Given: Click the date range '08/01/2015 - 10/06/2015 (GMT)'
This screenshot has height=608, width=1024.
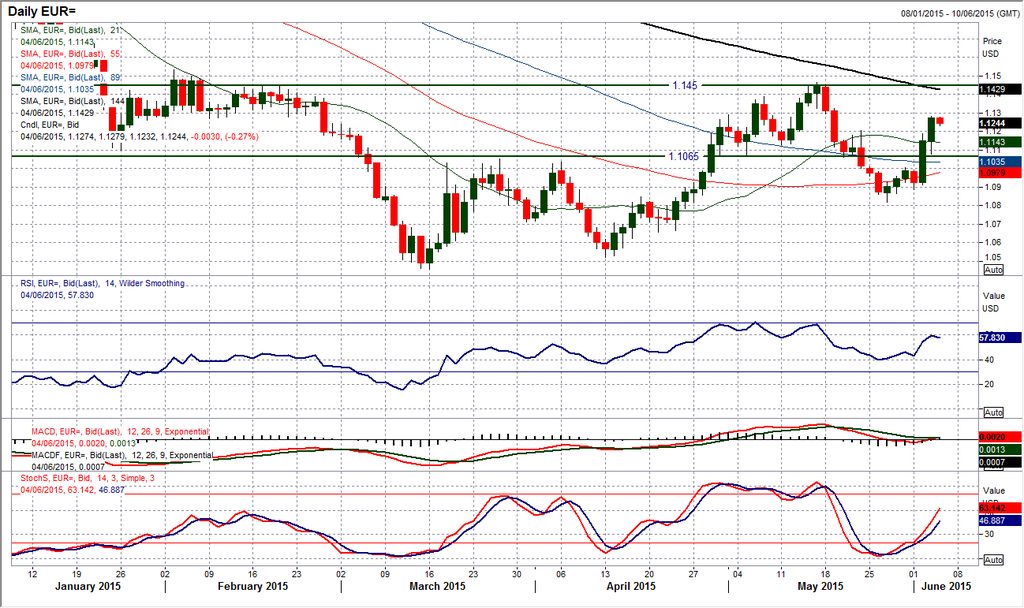Looking at the screenshot, I should tap(960, 13).
